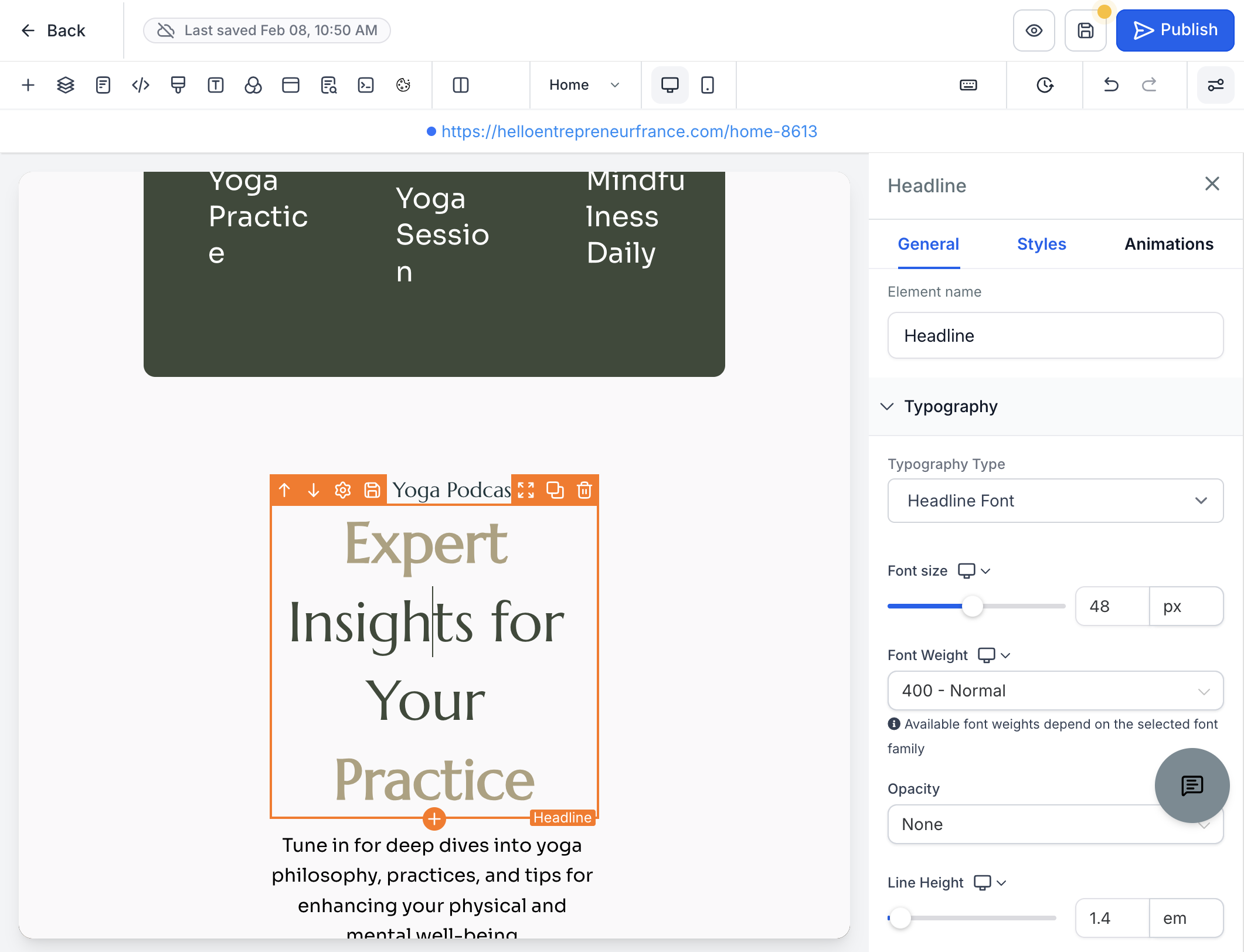Viewport: 1244px width, 952px height.
Task: Delete the headline with trash icon
Action: pyautogui.click(x=584, y=490)
